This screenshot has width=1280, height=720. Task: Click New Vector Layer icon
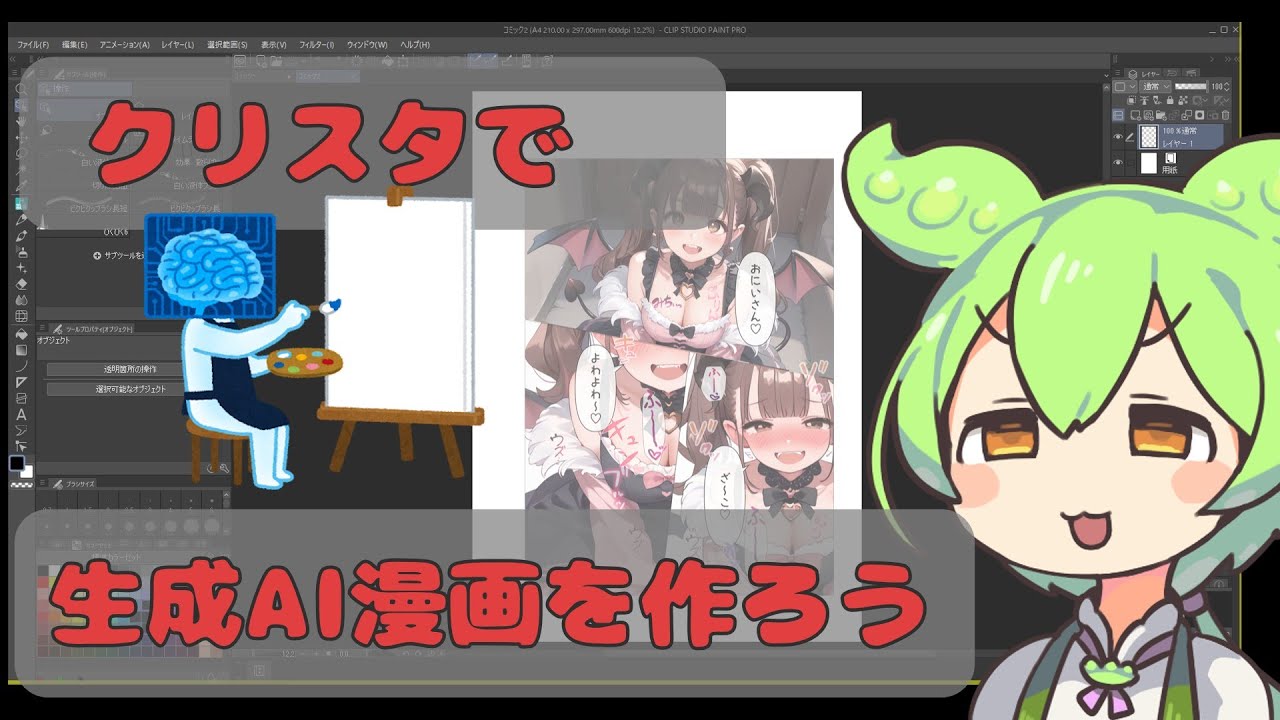(x=1148, y=115)
